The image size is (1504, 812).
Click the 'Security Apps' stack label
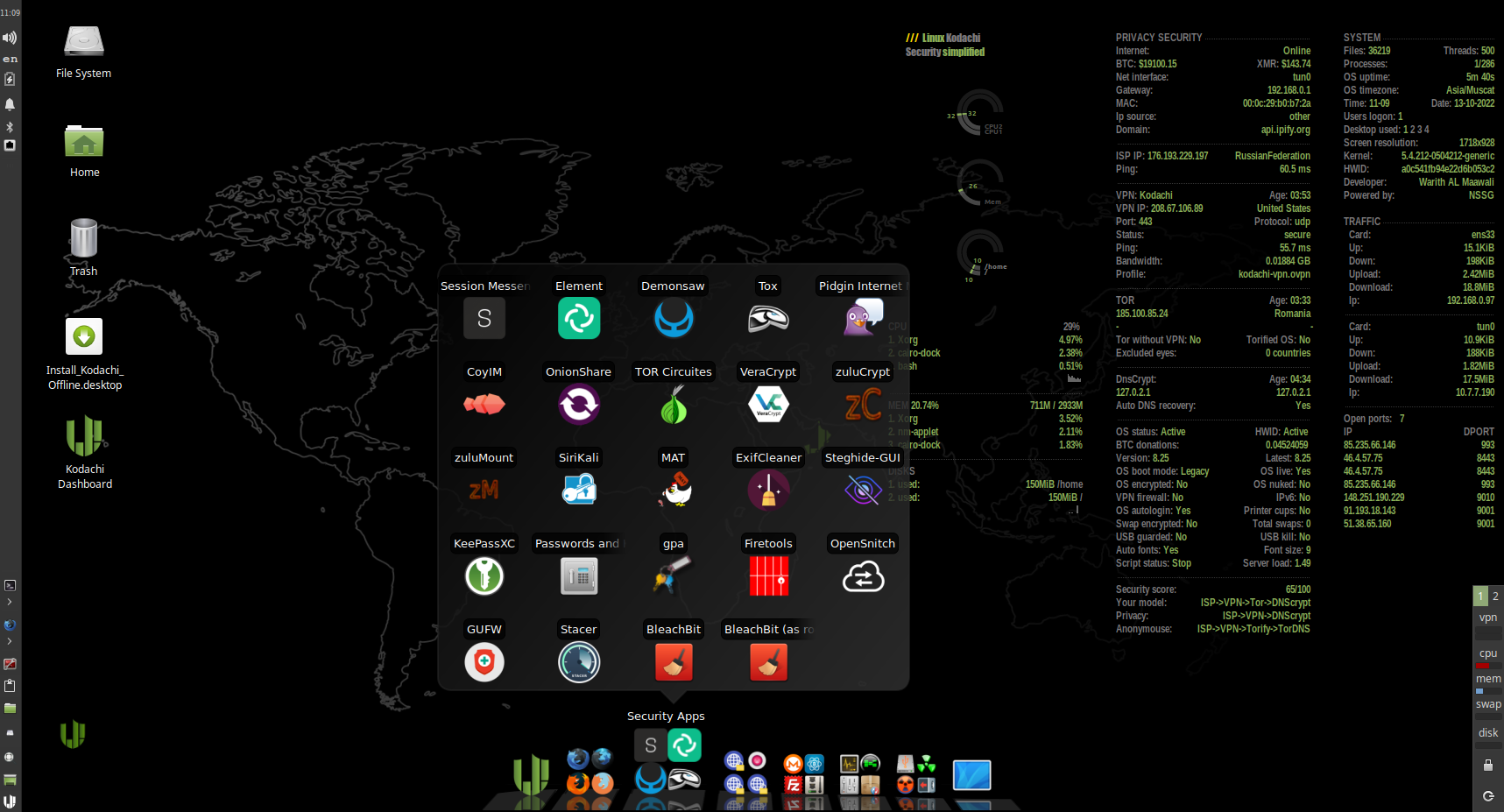point(666,716)
